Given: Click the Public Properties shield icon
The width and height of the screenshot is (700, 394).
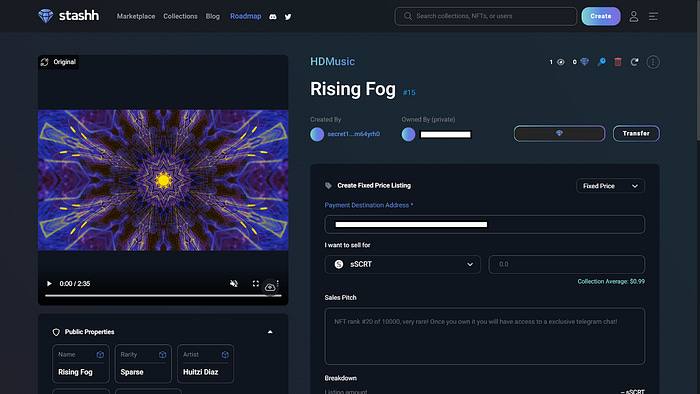Looking at the screenshot, I should (56, 332).
